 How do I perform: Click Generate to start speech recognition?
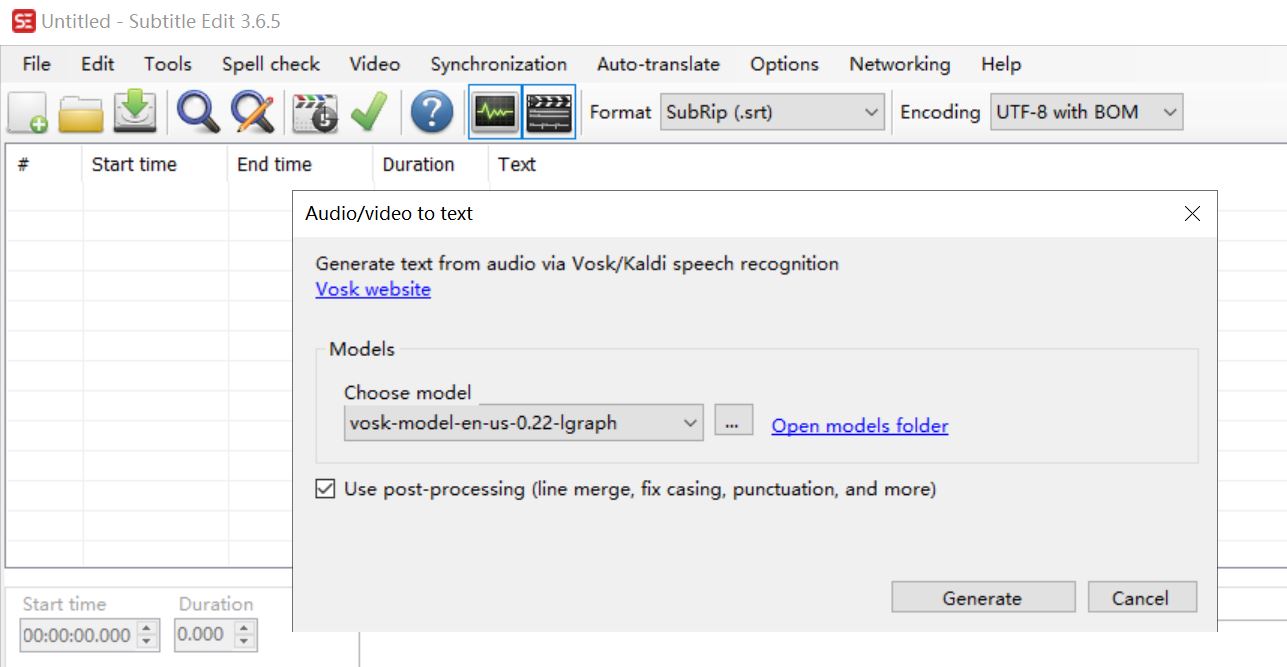[982, 597]
